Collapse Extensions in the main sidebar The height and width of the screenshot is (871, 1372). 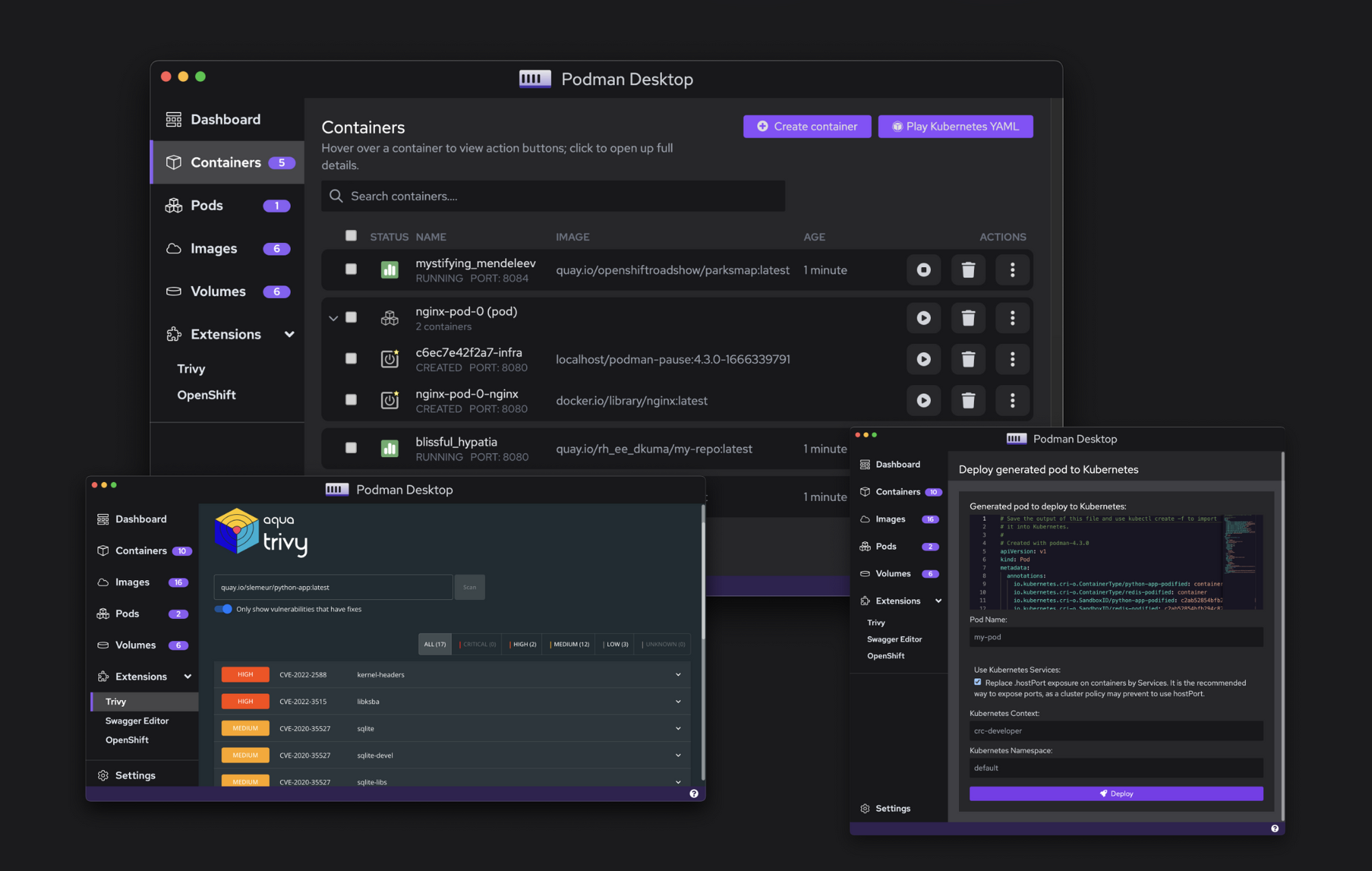click(x=289, y=334)
